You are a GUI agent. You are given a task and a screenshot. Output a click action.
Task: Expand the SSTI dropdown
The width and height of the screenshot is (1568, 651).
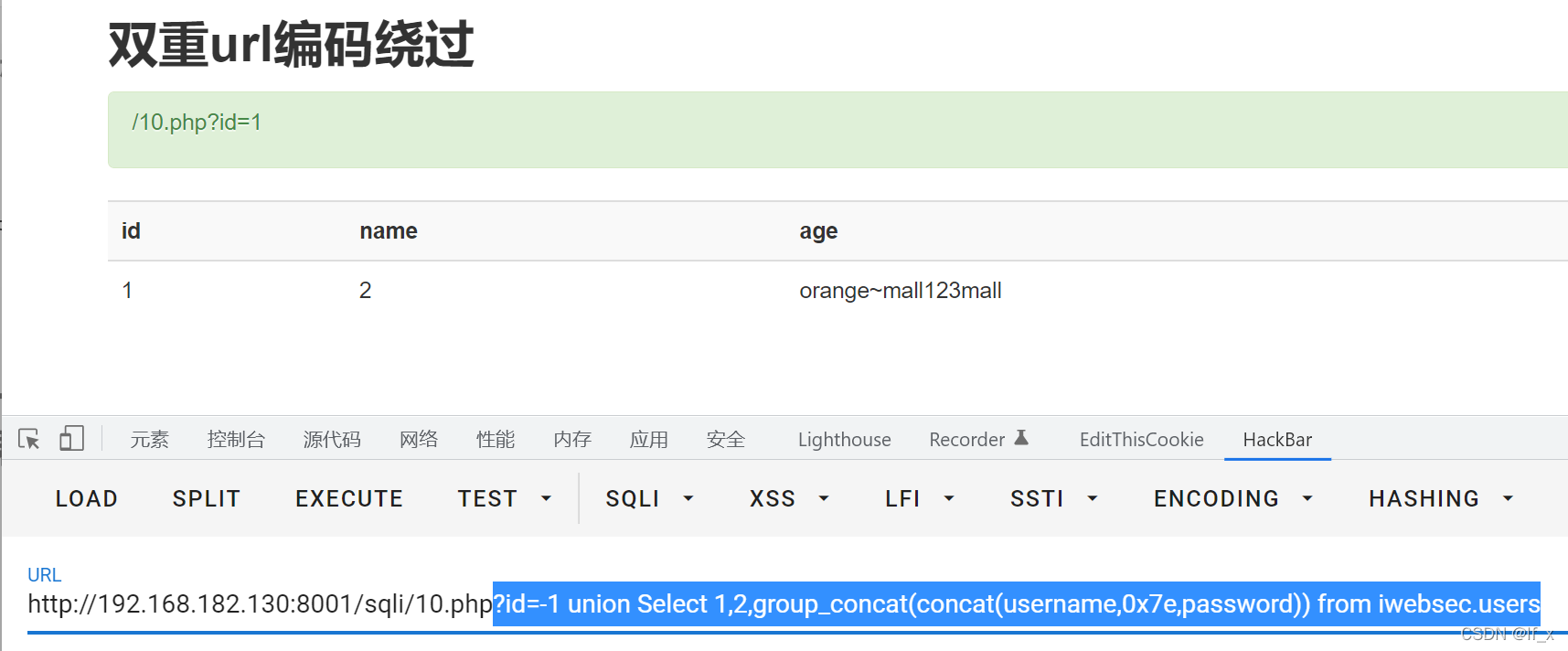1092,498
